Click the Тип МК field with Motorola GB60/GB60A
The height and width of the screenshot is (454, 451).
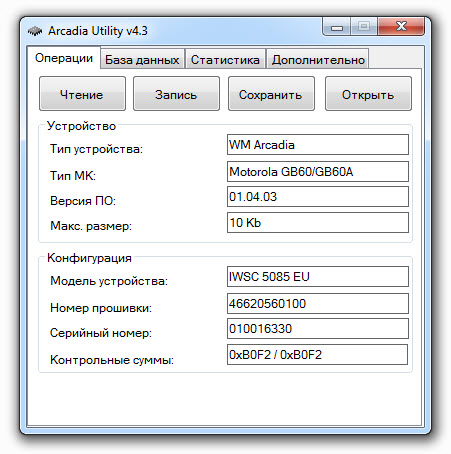point(318,172)
